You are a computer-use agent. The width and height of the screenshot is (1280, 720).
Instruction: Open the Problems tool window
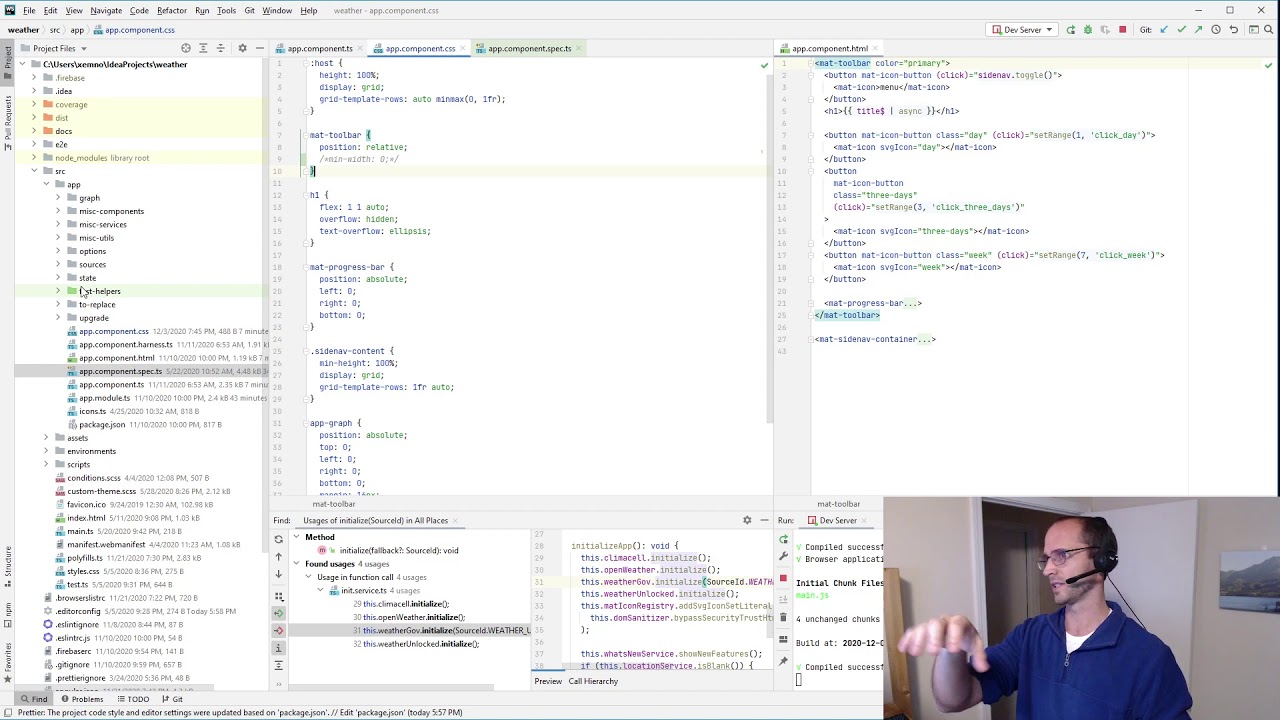(x=81, y=699)
